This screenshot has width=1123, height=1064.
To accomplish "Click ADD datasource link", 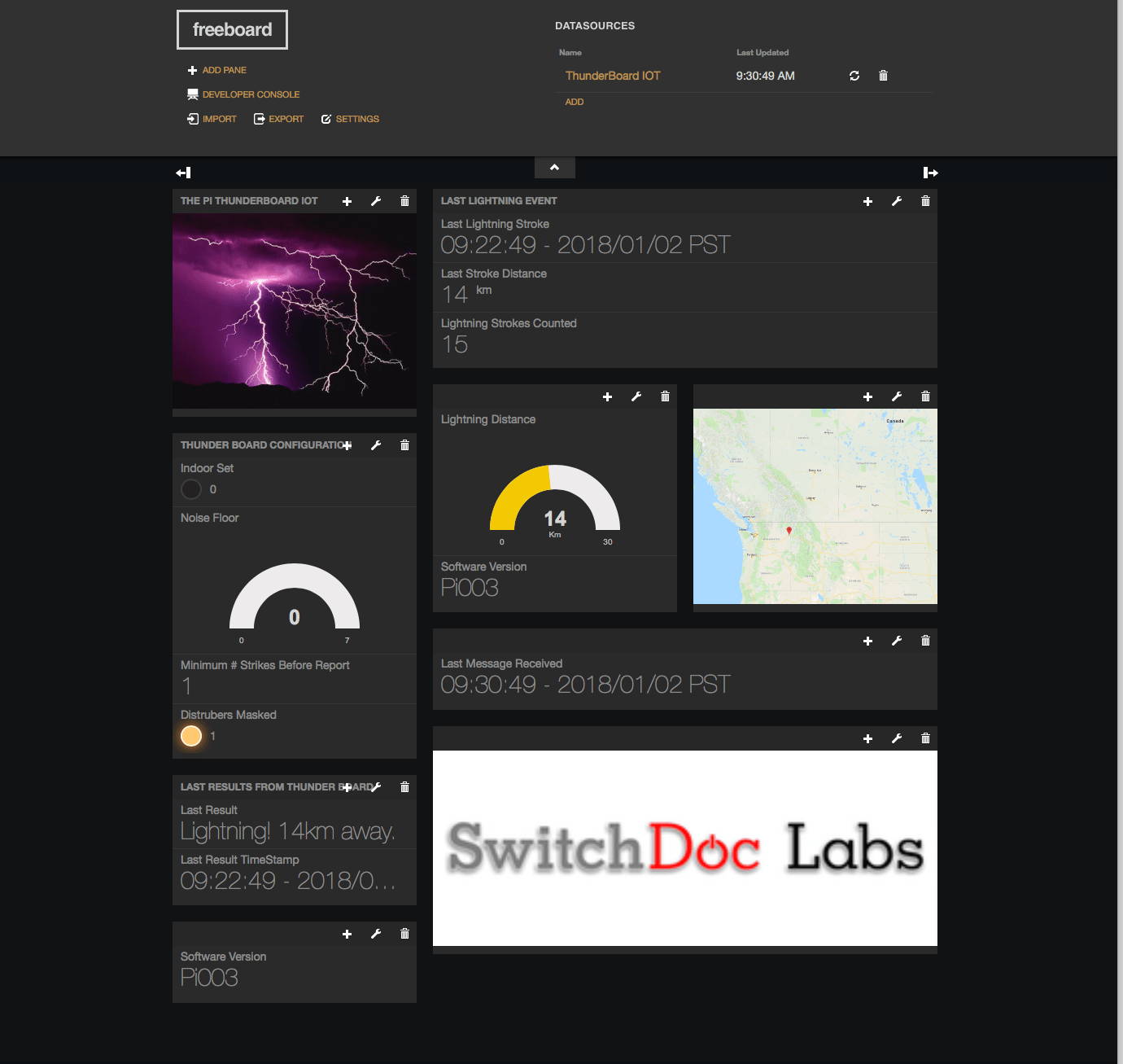I will (x=575, y=102).
